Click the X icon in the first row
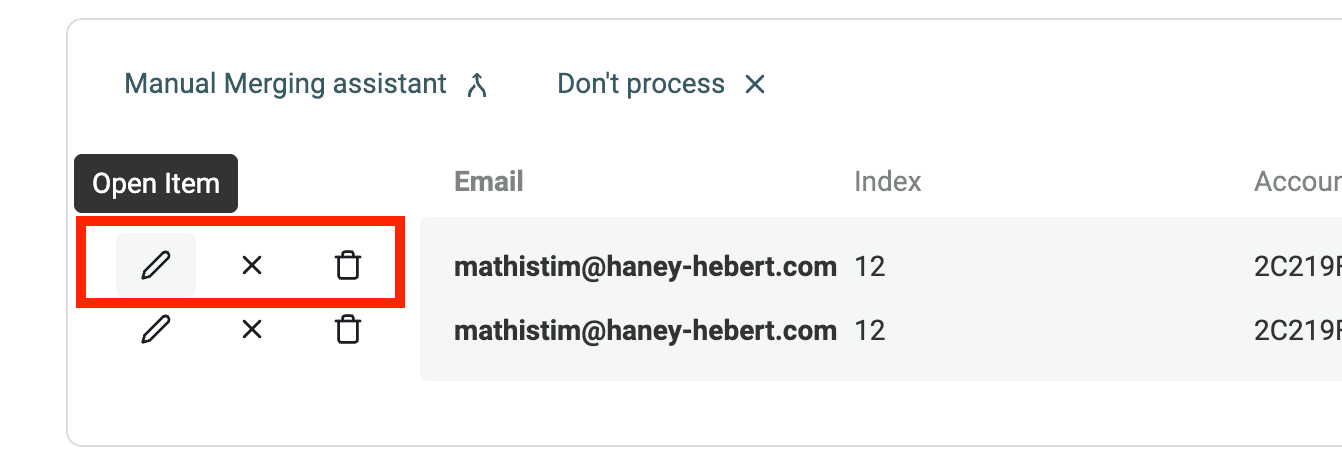This screenshot has width=1342, height=470. click(252, 265)
